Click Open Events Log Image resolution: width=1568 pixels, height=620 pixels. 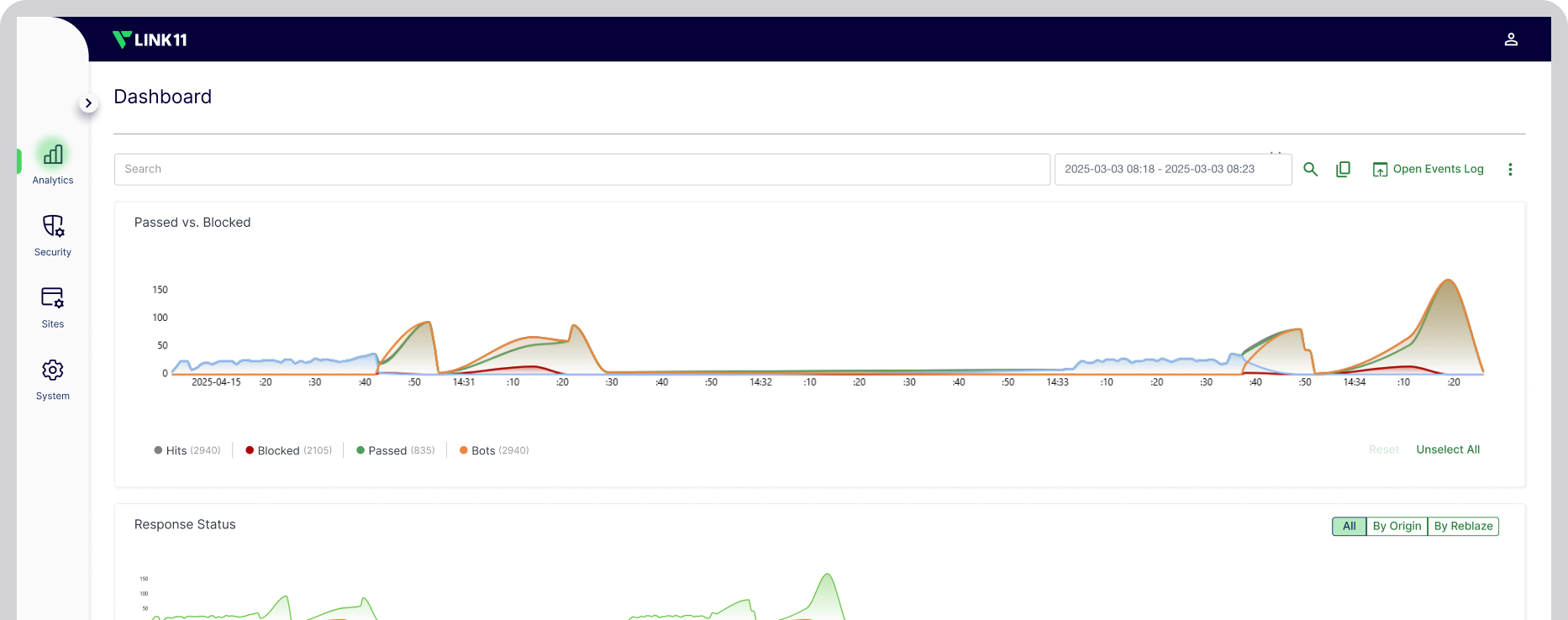tap(1428, 170)
